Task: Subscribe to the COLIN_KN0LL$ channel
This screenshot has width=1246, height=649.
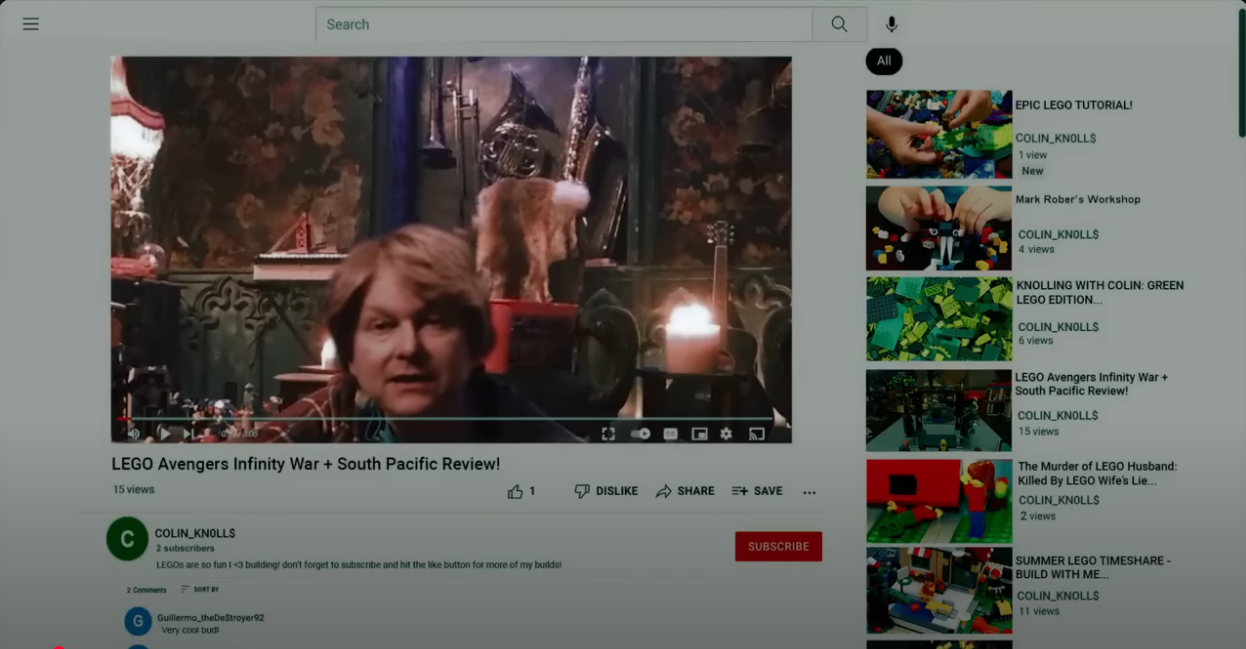Action: pyautogui.click(x=778, y=546)
